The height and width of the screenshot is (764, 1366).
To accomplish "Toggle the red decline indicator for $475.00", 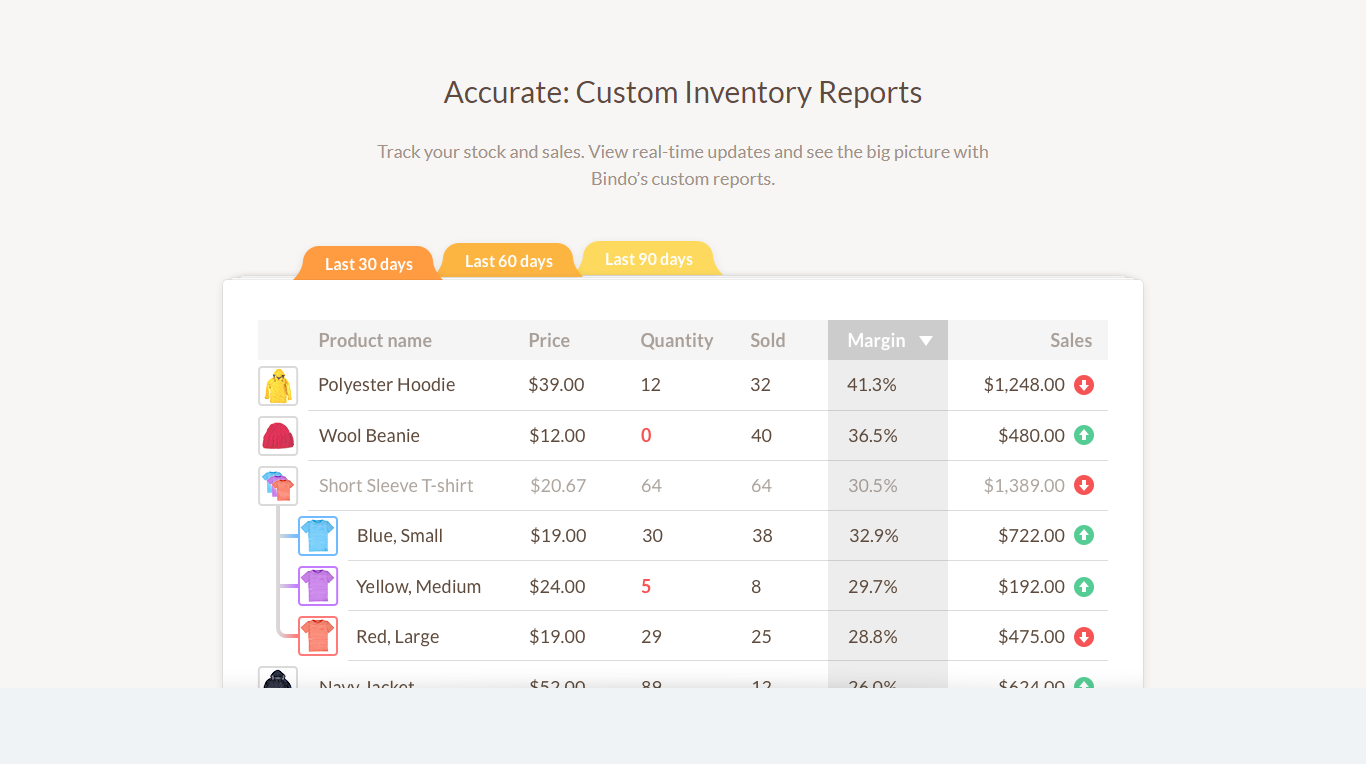I will [1084, 636].
